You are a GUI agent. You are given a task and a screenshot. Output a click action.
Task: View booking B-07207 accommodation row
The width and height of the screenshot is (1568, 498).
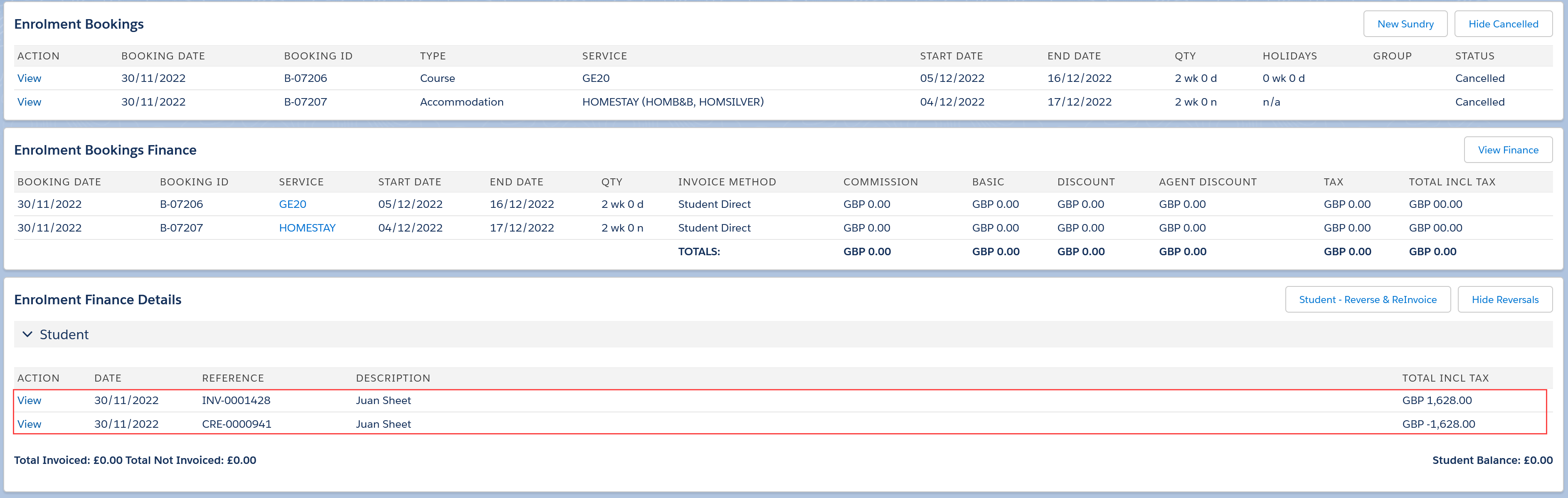[29, 102]
